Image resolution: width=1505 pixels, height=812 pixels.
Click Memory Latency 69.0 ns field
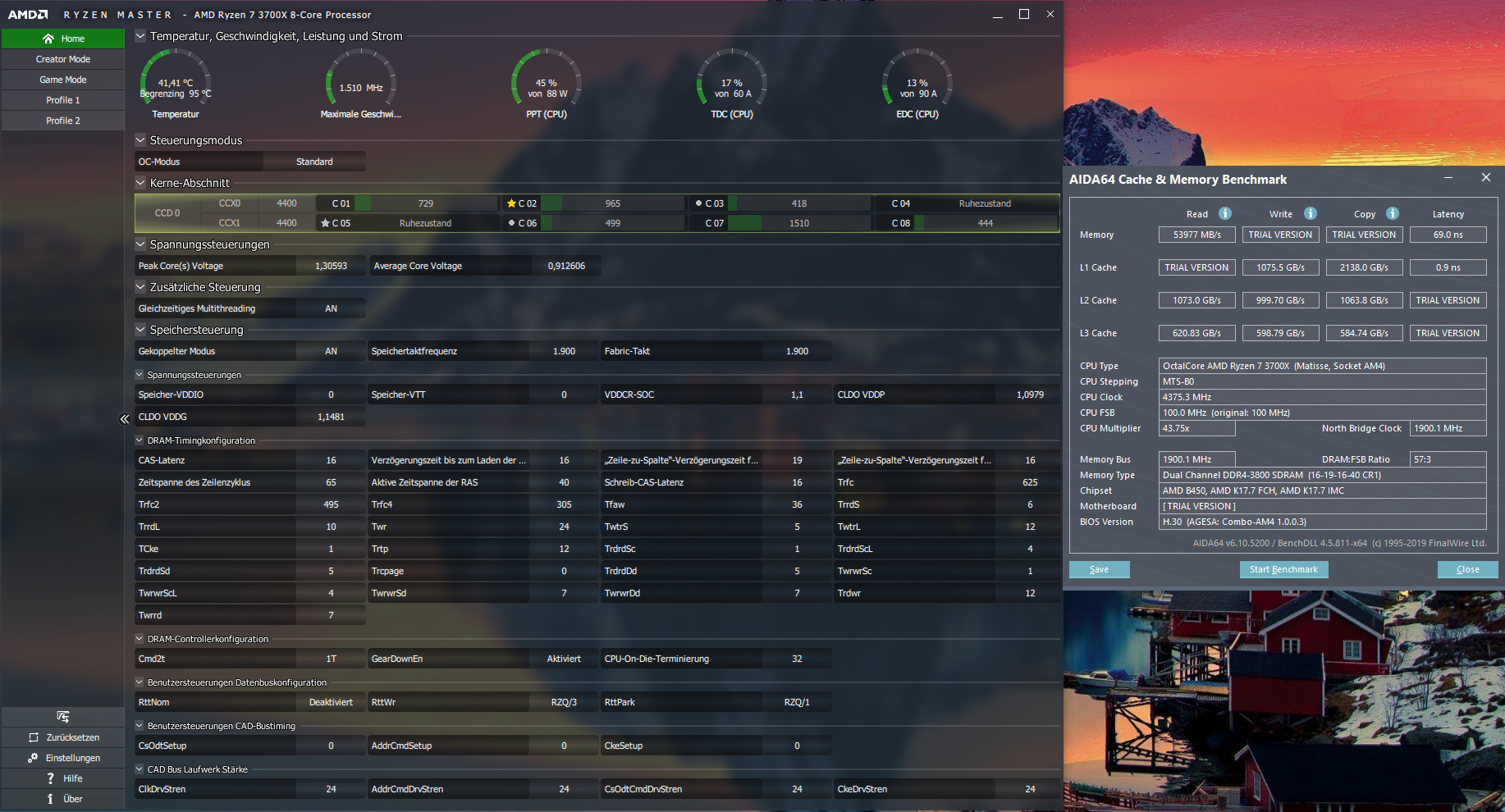pos(1448,235)
